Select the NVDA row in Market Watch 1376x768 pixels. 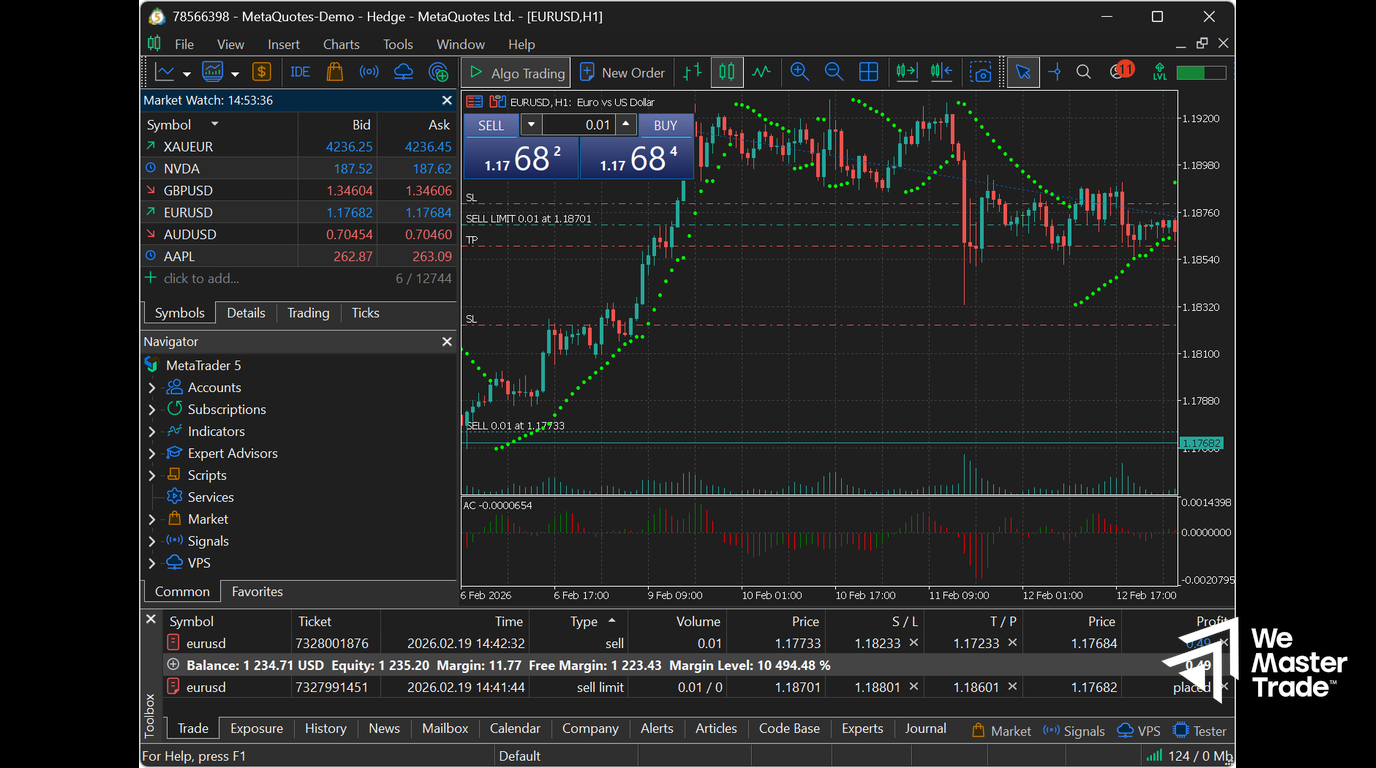[x=299, y=169]
